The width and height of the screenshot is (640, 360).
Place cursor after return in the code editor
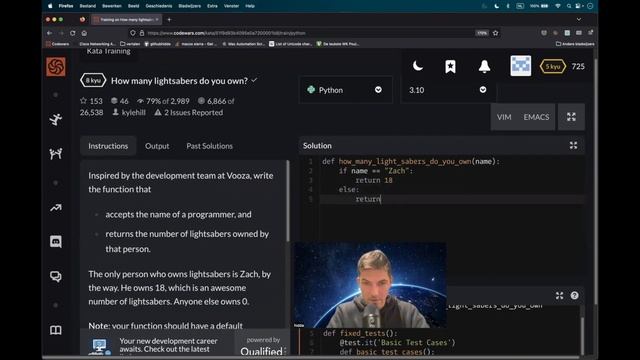tap(381, 199)
